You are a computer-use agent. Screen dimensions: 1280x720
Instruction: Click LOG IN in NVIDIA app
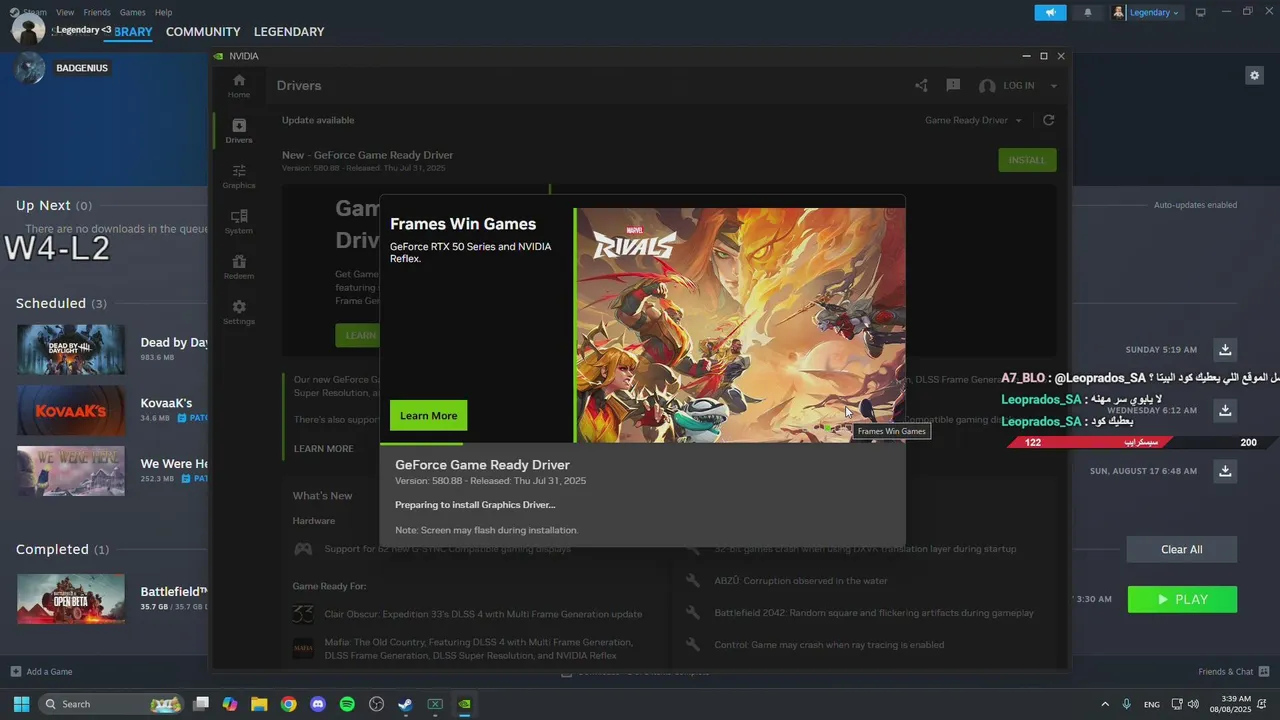tap(1018, 86)
